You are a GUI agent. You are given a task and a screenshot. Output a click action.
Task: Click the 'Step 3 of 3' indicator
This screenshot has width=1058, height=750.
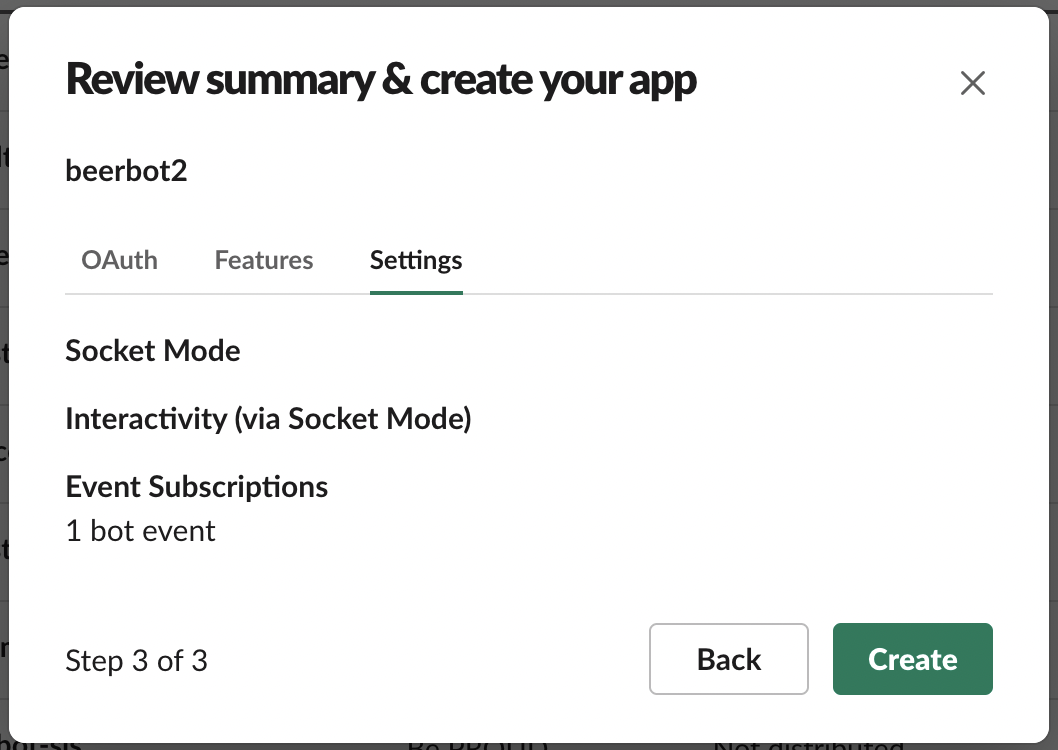(x=136, y=660)
